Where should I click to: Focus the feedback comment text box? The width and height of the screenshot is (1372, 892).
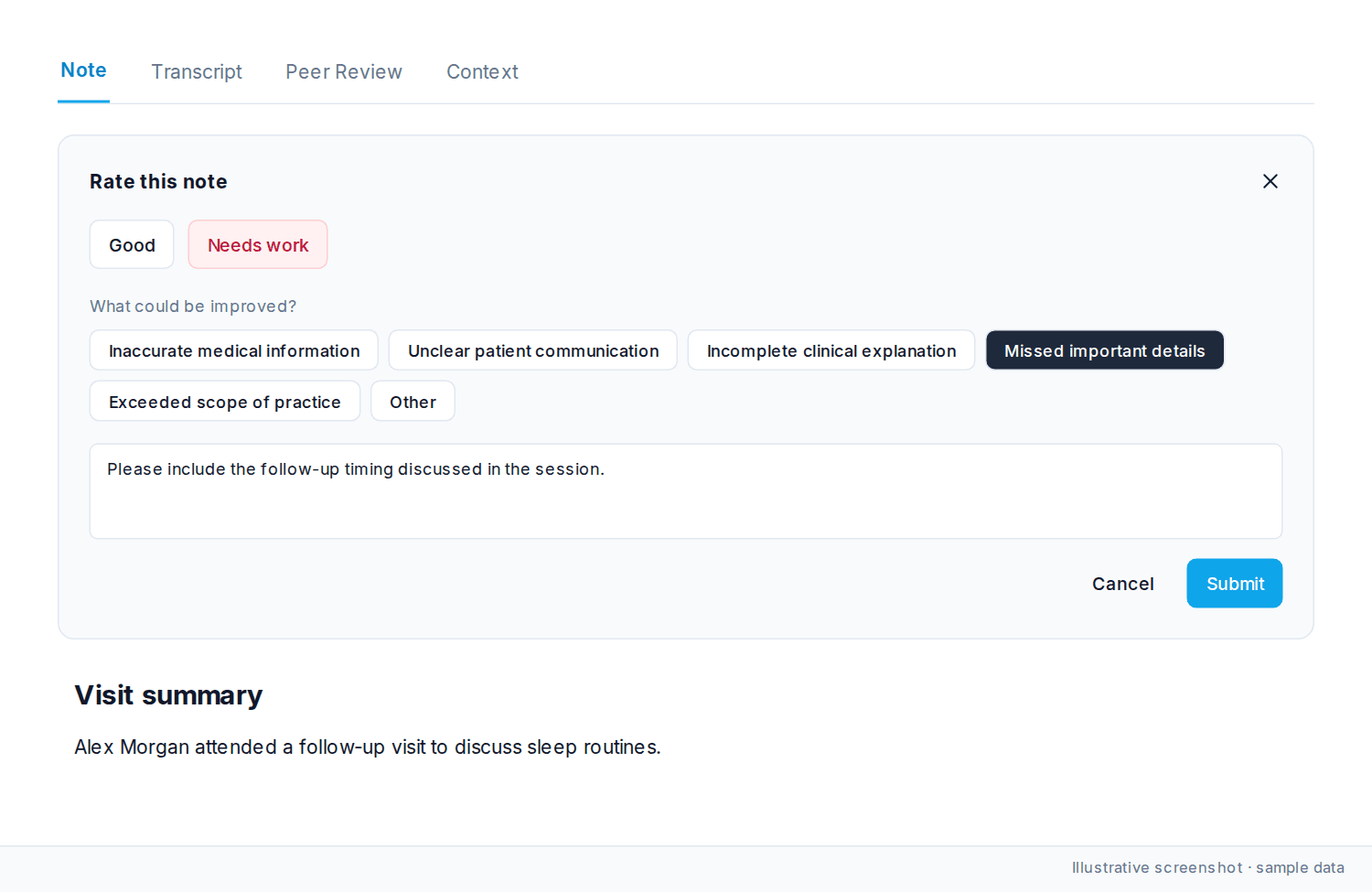[x=686, y=491]
